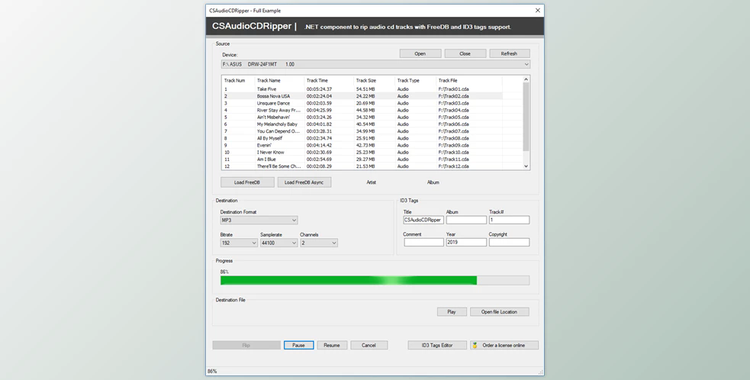Click the ID3 Title input field
The height and width of the screenshot is (380, 750).
coord(424,220)
